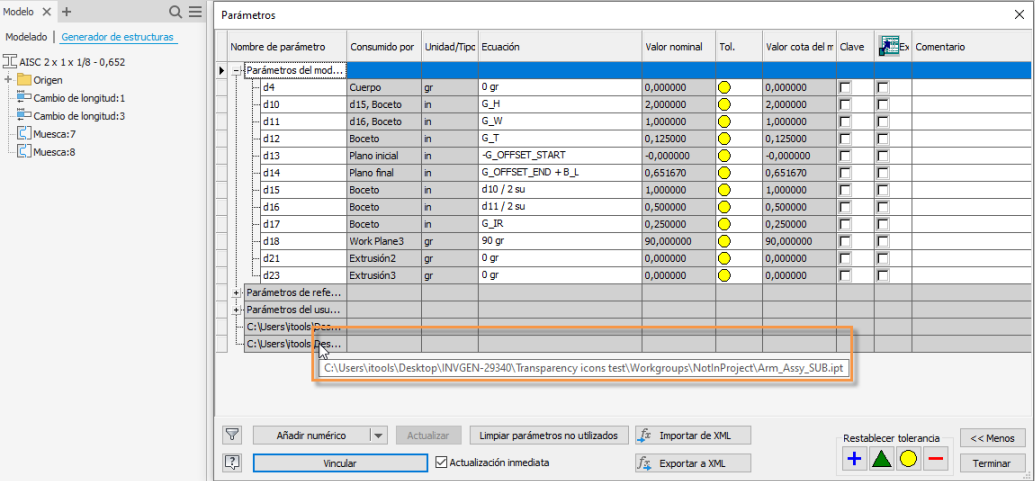Close the Parámetros dialog
Image resolution: width=1035 pixels, height=481 pixels.
pos(1020,15)
